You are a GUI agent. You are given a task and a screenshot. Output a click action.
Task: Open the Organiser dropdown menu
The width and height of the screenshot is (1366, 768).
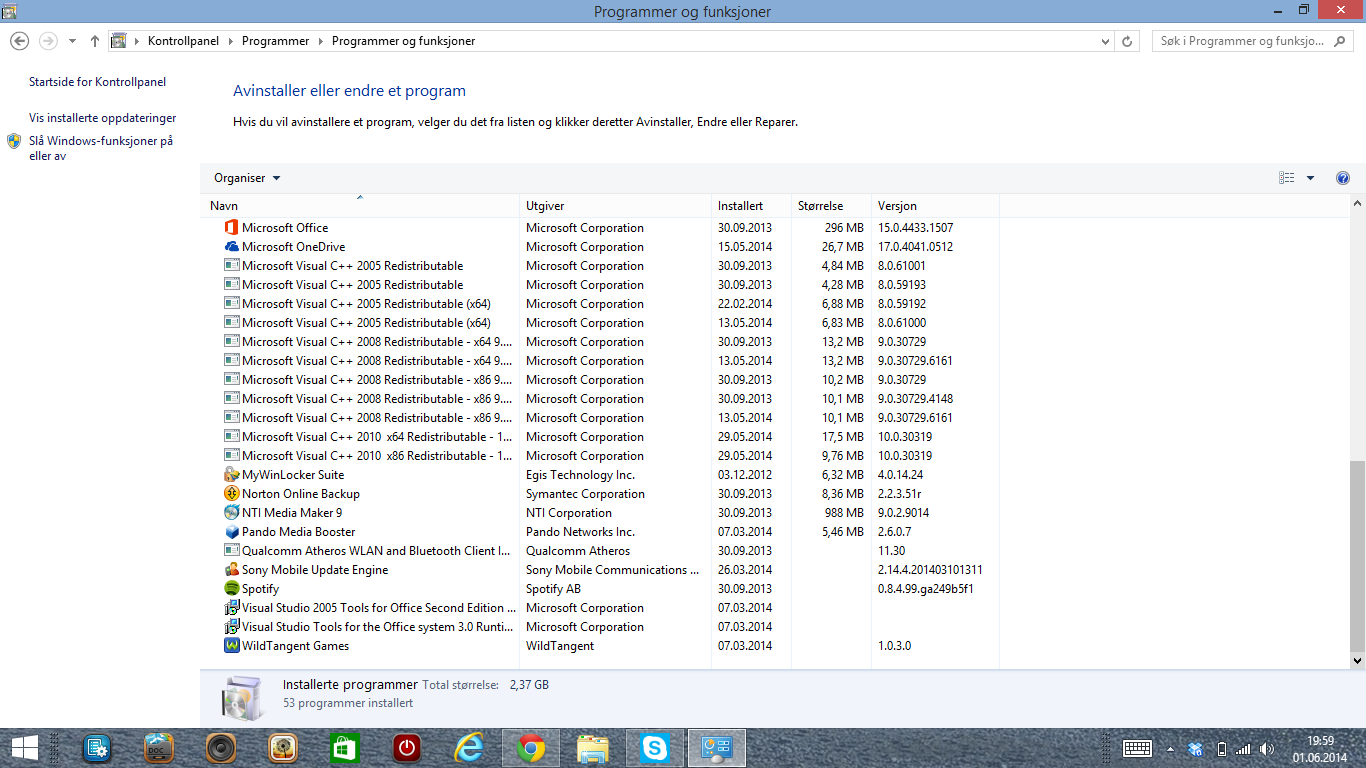[247, 178]
